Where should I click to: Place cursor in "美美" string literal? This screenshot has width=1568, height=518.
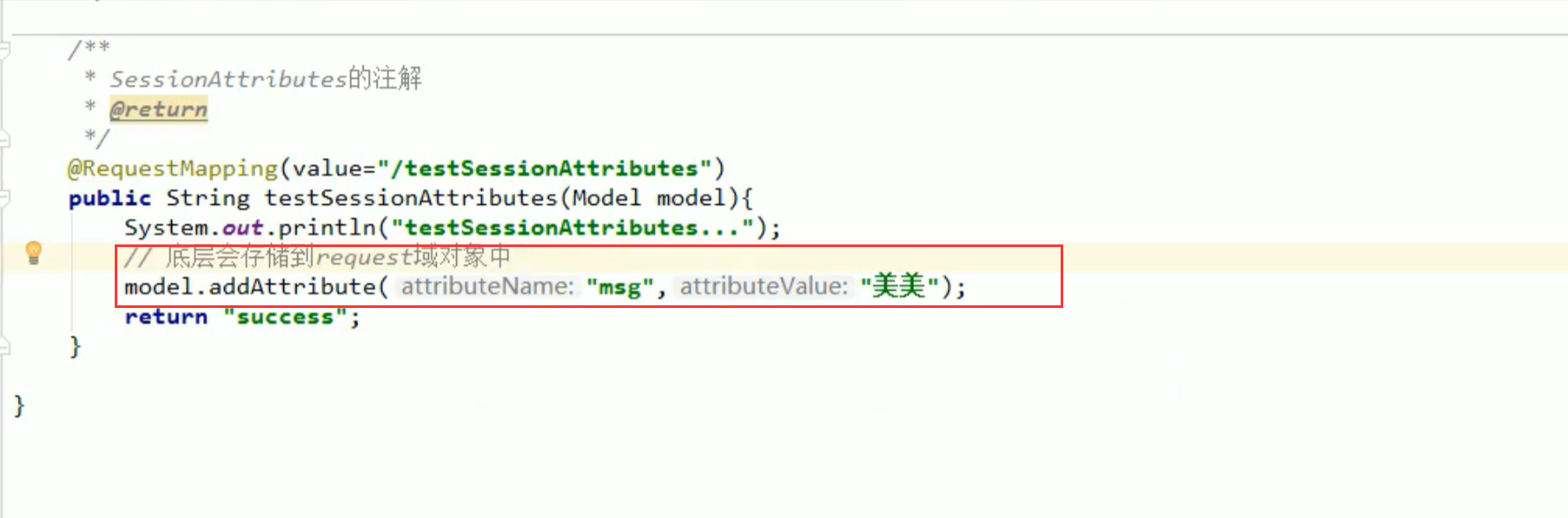pos(899,286)
